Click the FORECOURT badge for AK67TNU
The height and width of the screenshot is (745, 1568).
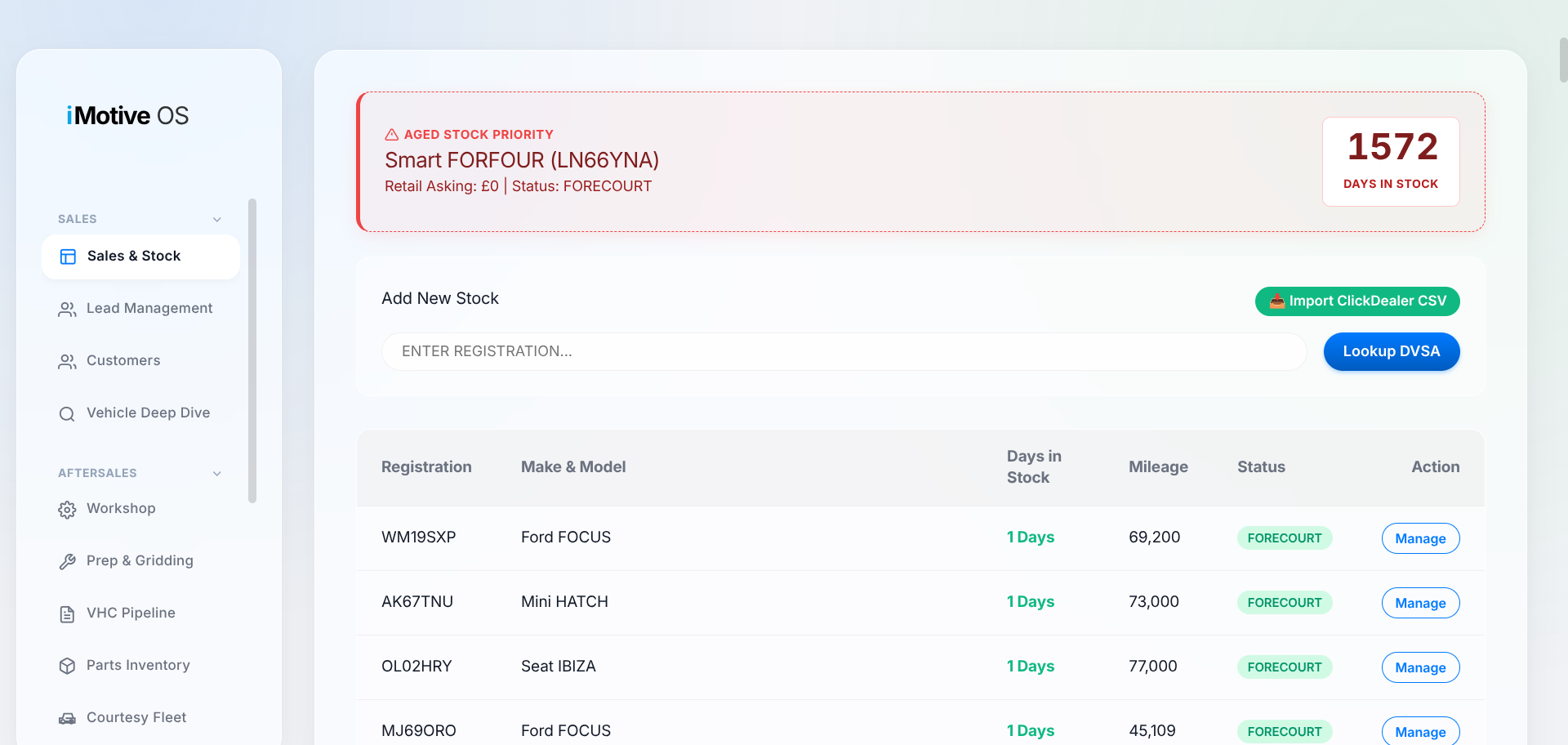click(x=1285, y=603)
